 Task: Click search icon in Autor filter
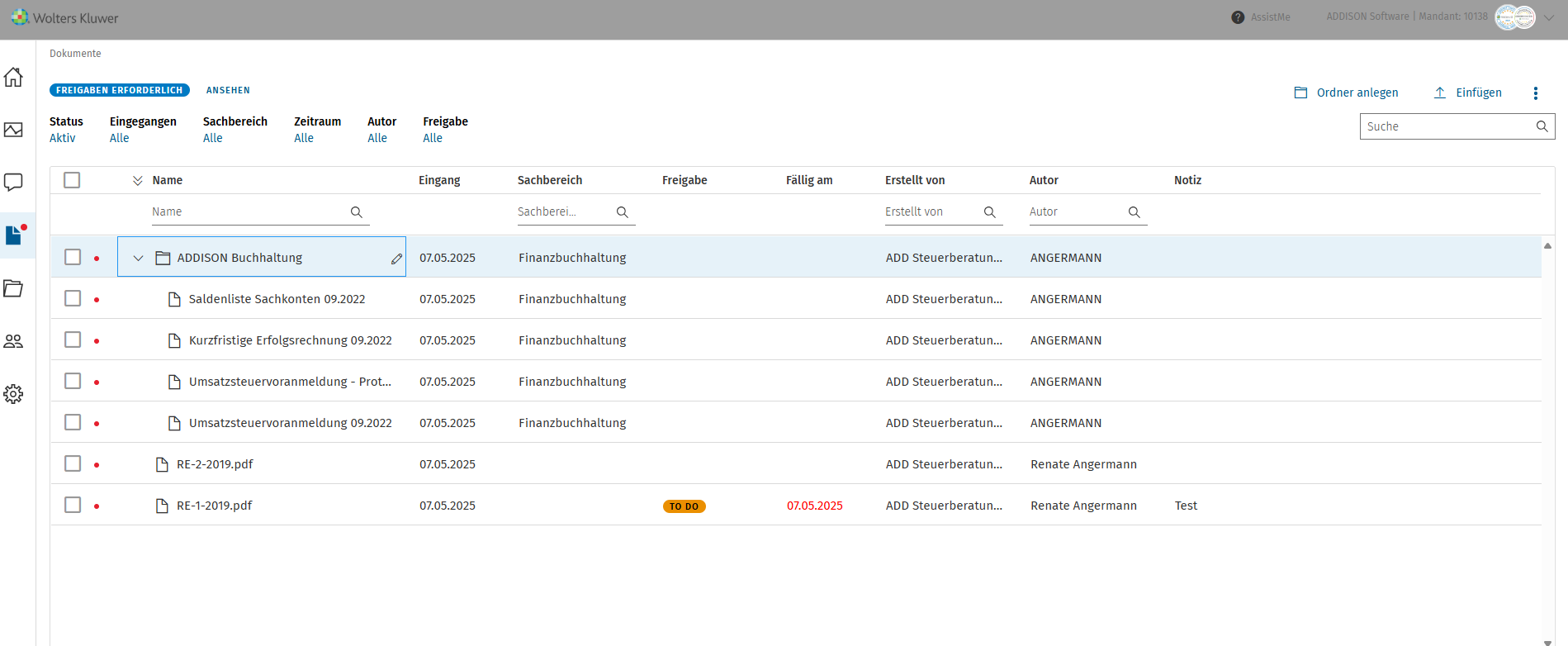click(x=1135, y=212)
